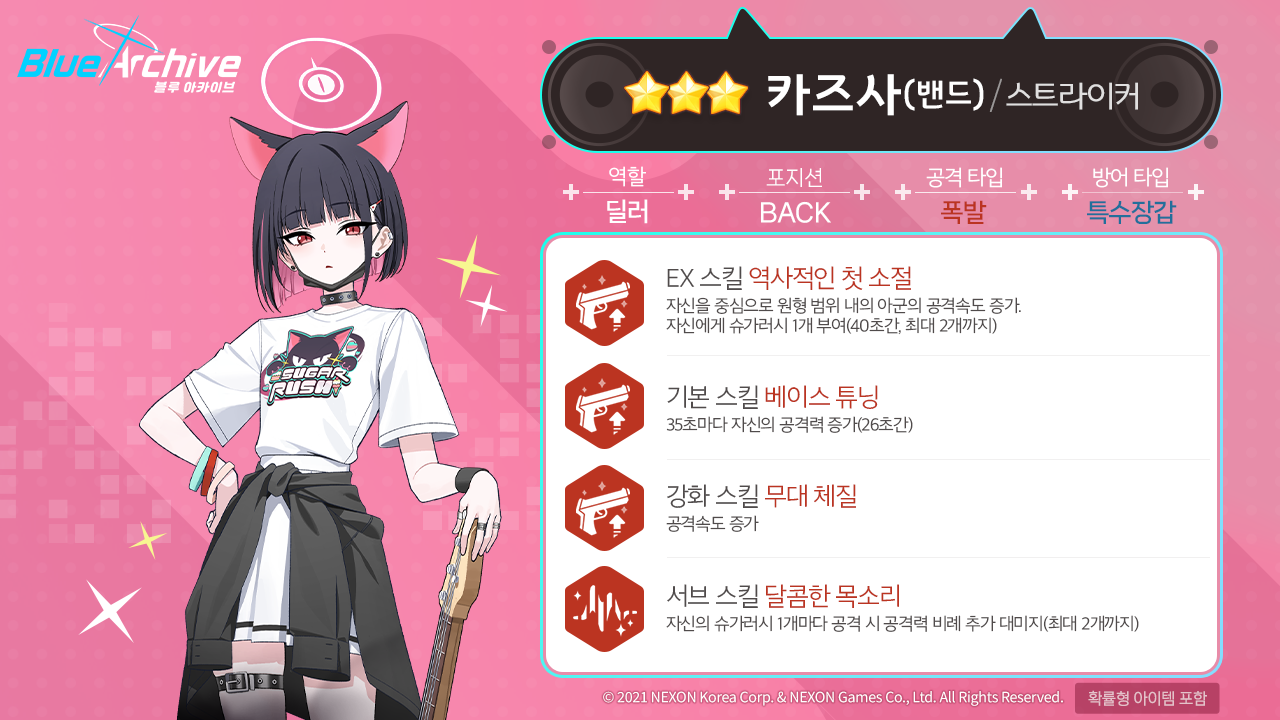
Task: Select the third gold star
Action: pyautogui.click(x=727, y=94)
